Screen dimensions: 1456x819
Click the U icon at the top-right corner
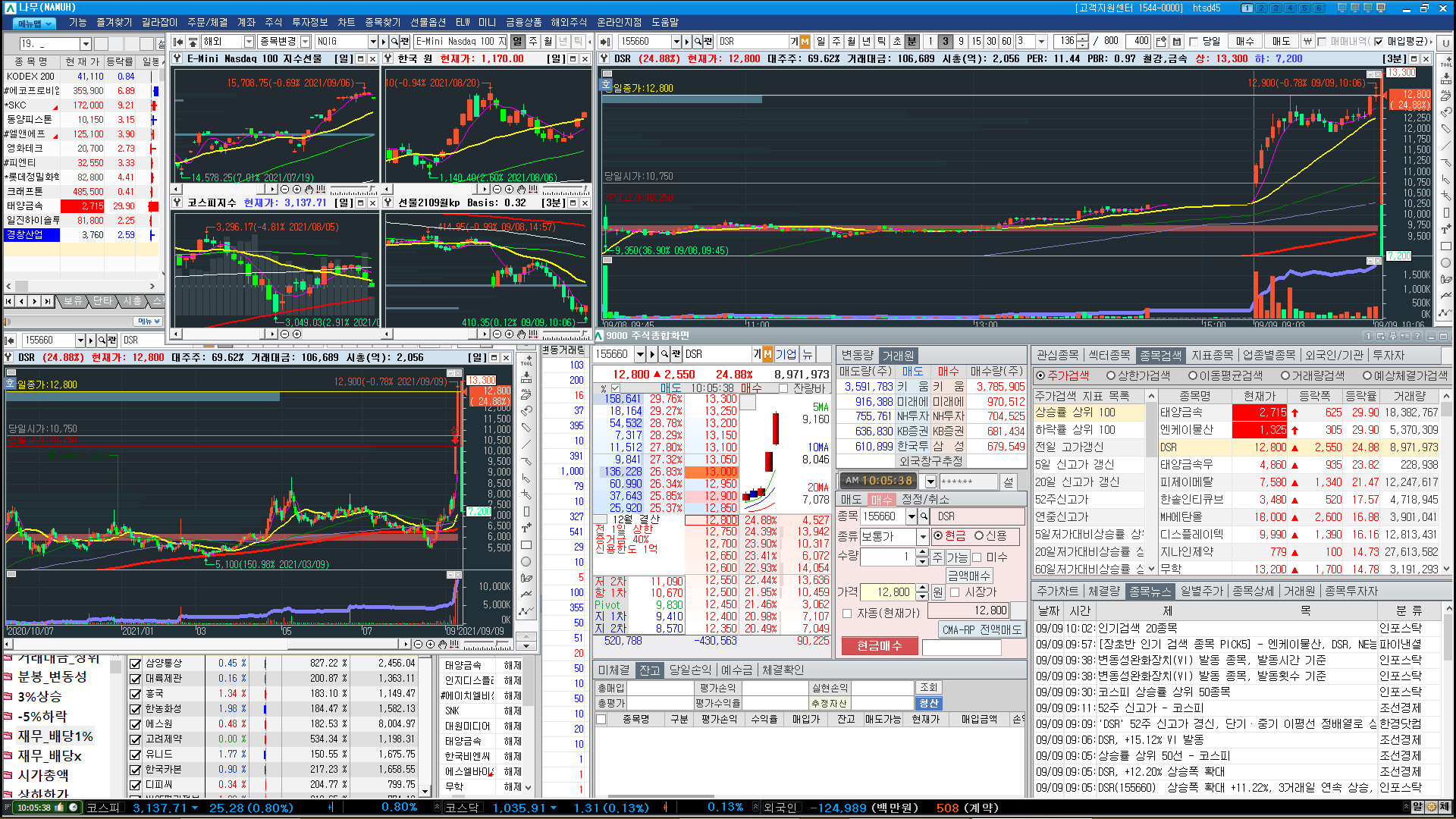(1446, 43)
